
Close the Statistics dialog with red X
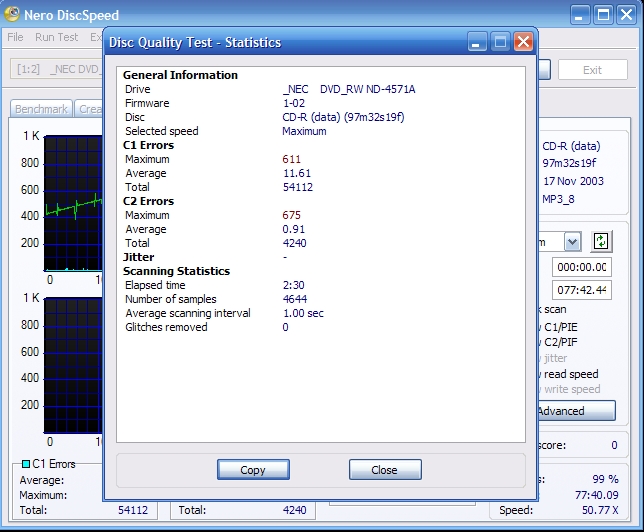tap(523, 41)
